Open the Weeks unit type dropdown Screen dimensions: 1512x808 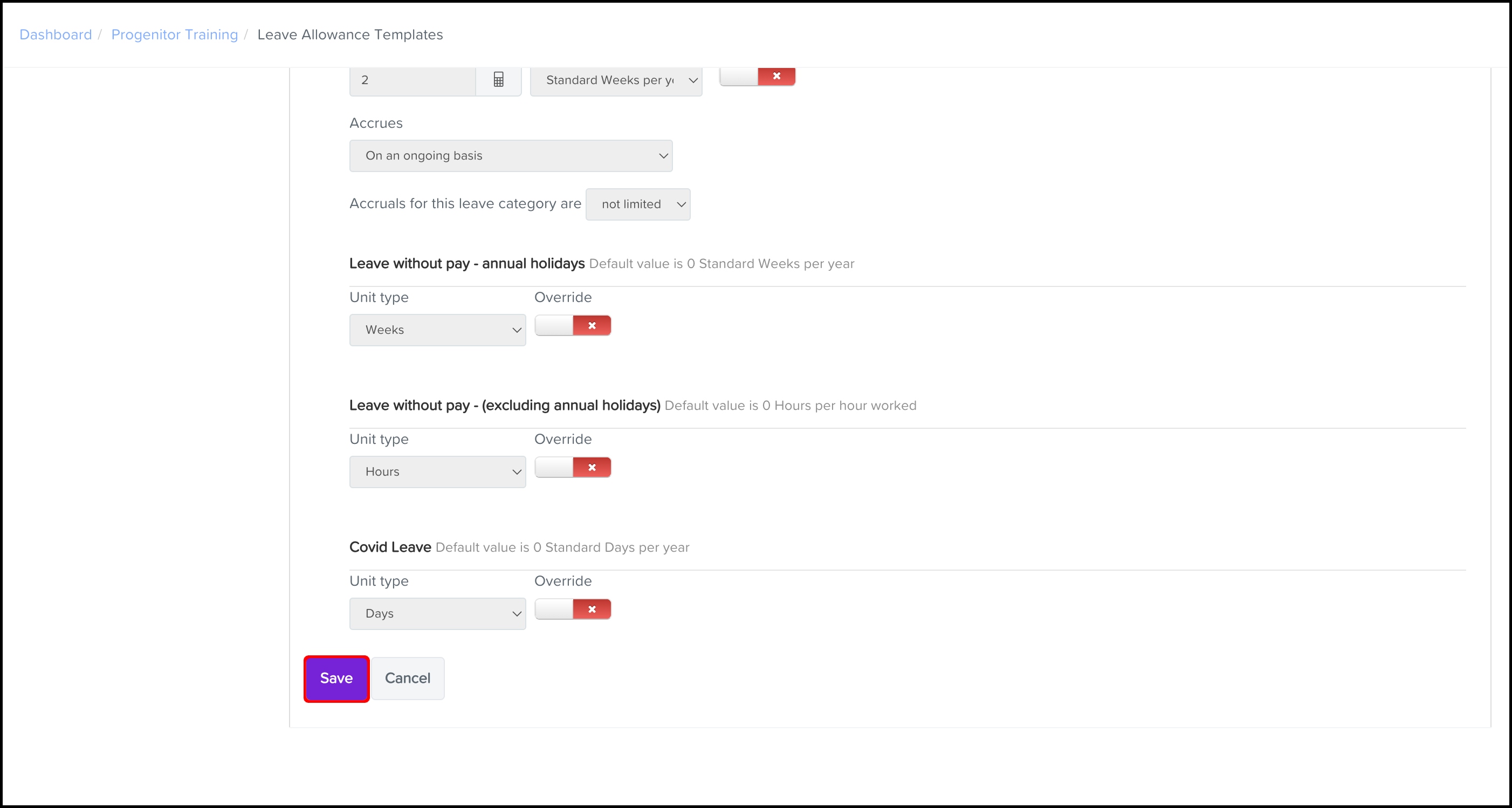point(437,330)
